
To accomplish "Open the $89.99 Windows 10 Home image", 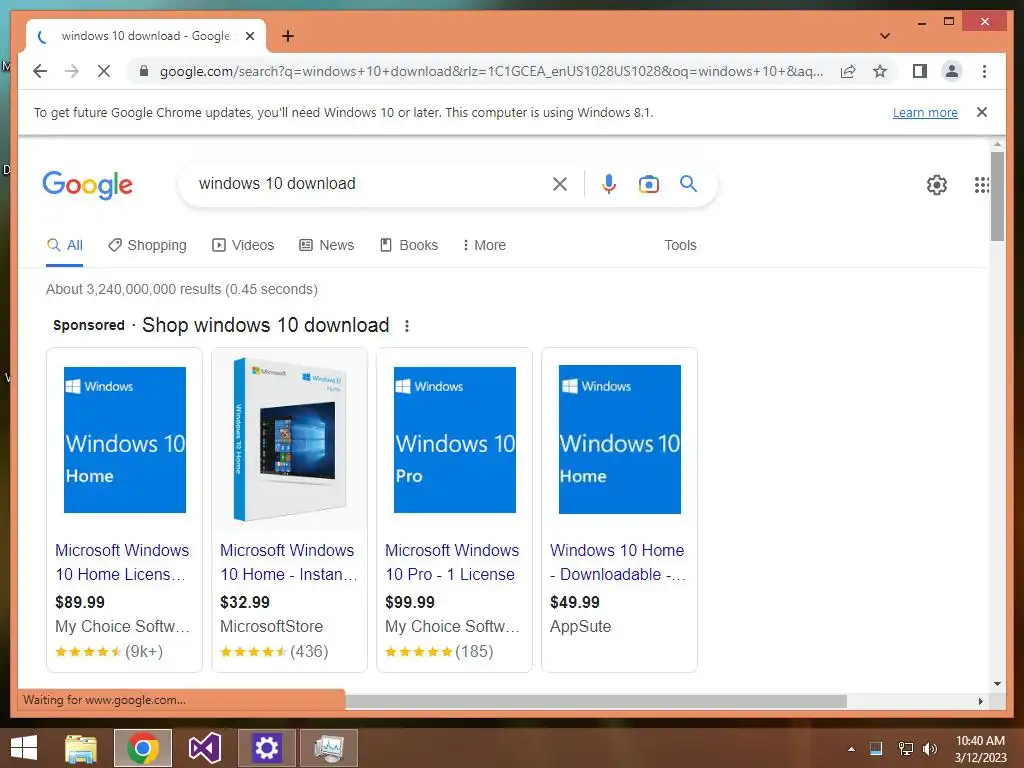I will (125, 440).
